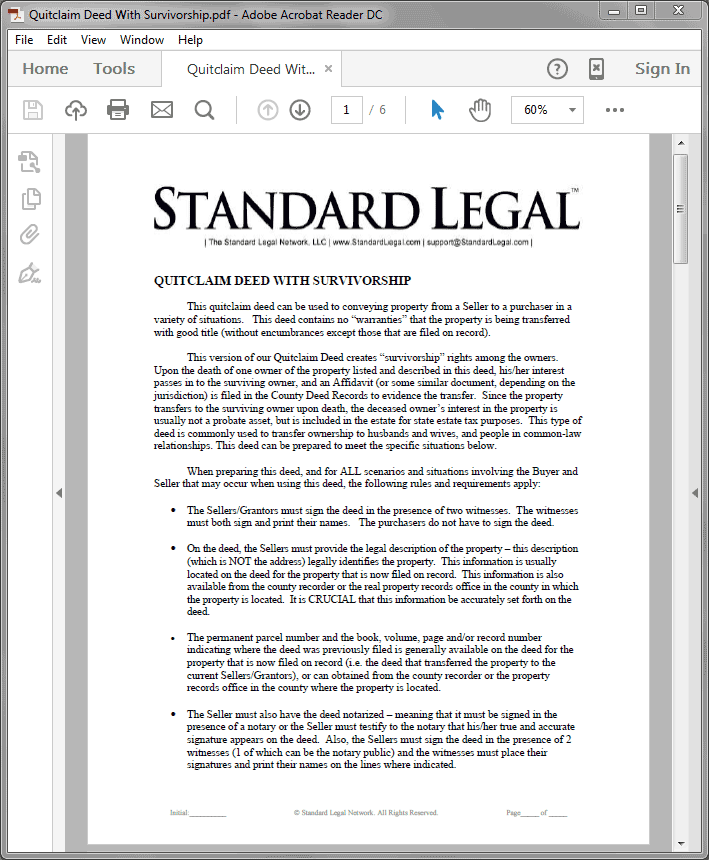The height and width of the screenshot is (860, 709).
Task: Click the scroll down arrow
Action: pyautogui.click(x=681, y=844)
